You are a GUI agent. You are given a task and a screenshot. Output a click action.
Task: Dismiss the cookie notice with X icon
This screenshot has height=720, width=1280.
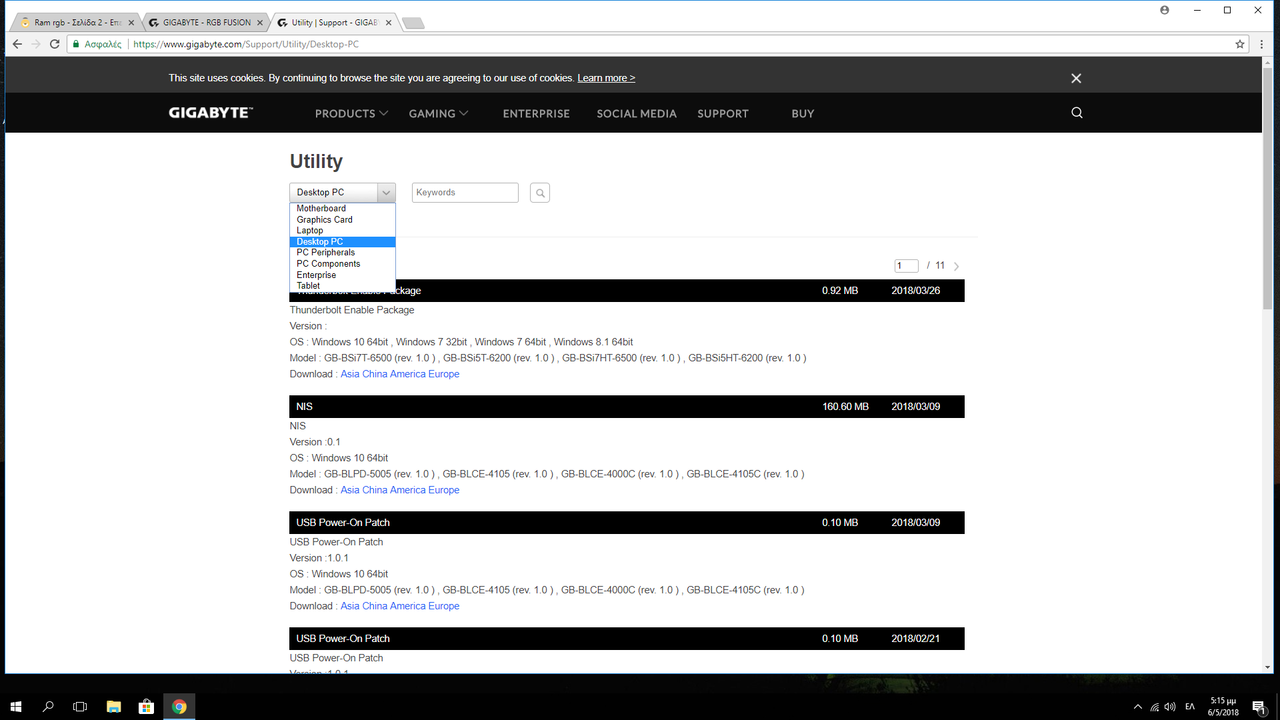pyautogui.click(x=1076, y=78)
